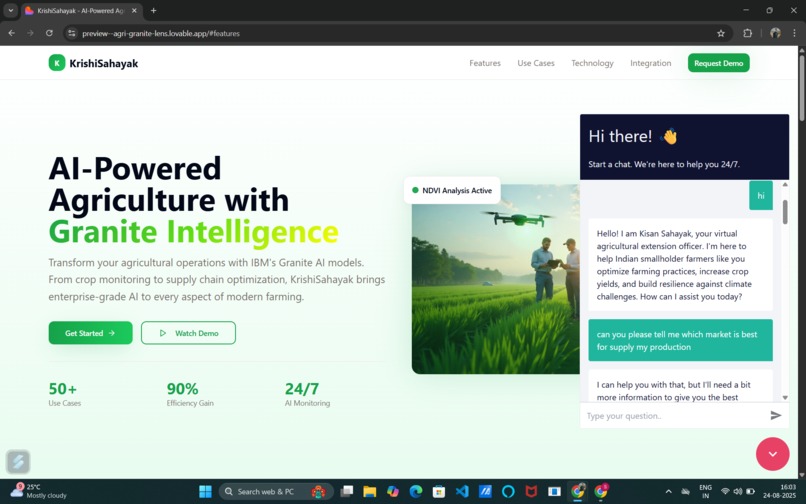The height and width of the screenshot is (504, 806).
Task: Open the Windows Start menu
Action: coord(205,491)
